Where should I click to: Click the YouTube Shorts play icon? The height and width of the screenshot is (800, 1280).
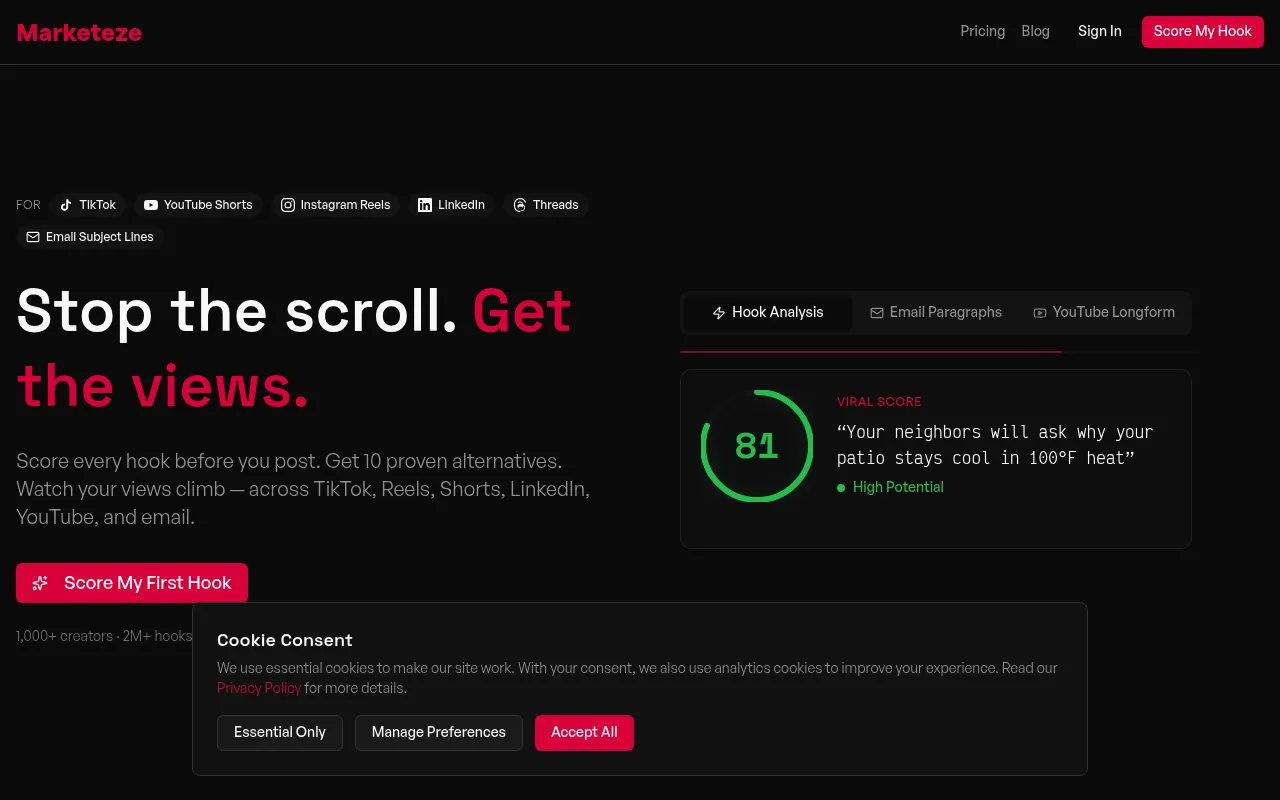[x=150, y=205]
